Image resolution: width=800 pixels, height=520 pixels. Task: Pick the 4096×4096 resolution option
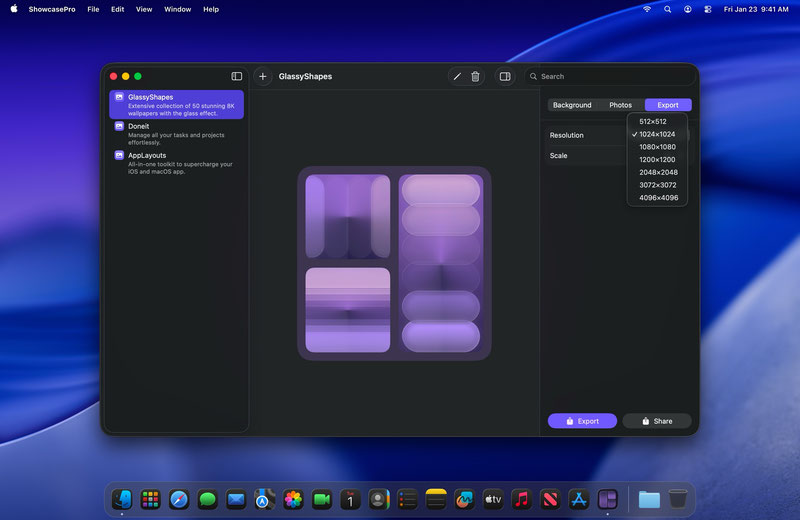click(x=658, y=198)
